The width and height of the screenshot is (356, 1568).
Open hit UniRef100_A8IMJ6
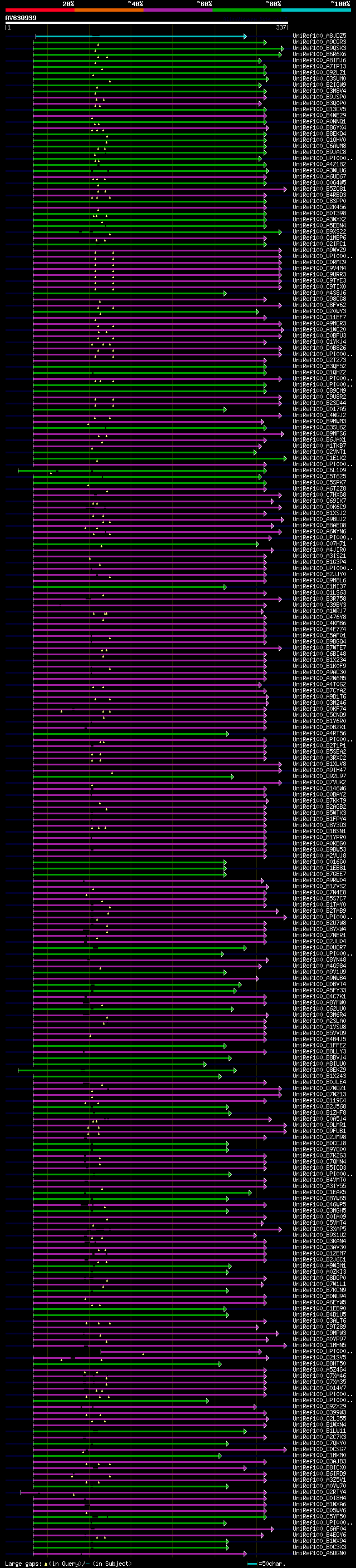pyautogui.click(x=319, y=61)
